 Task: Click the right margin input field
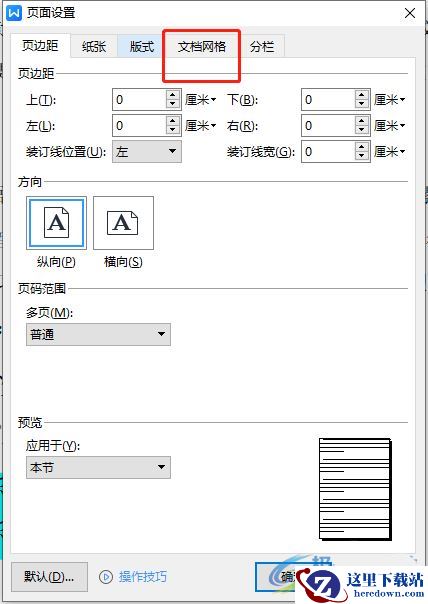328,126
